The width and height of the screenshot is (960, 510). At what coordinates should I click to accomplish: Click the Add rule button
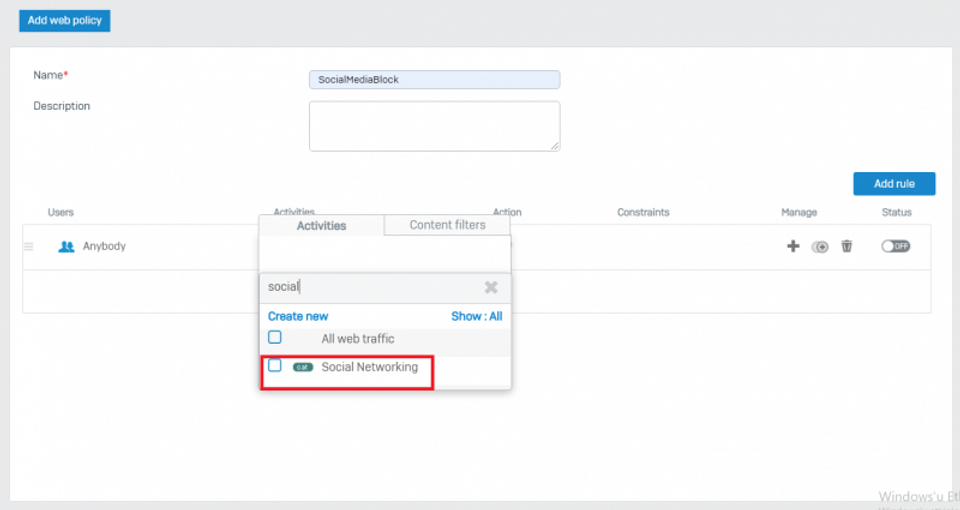click(893, 184)
